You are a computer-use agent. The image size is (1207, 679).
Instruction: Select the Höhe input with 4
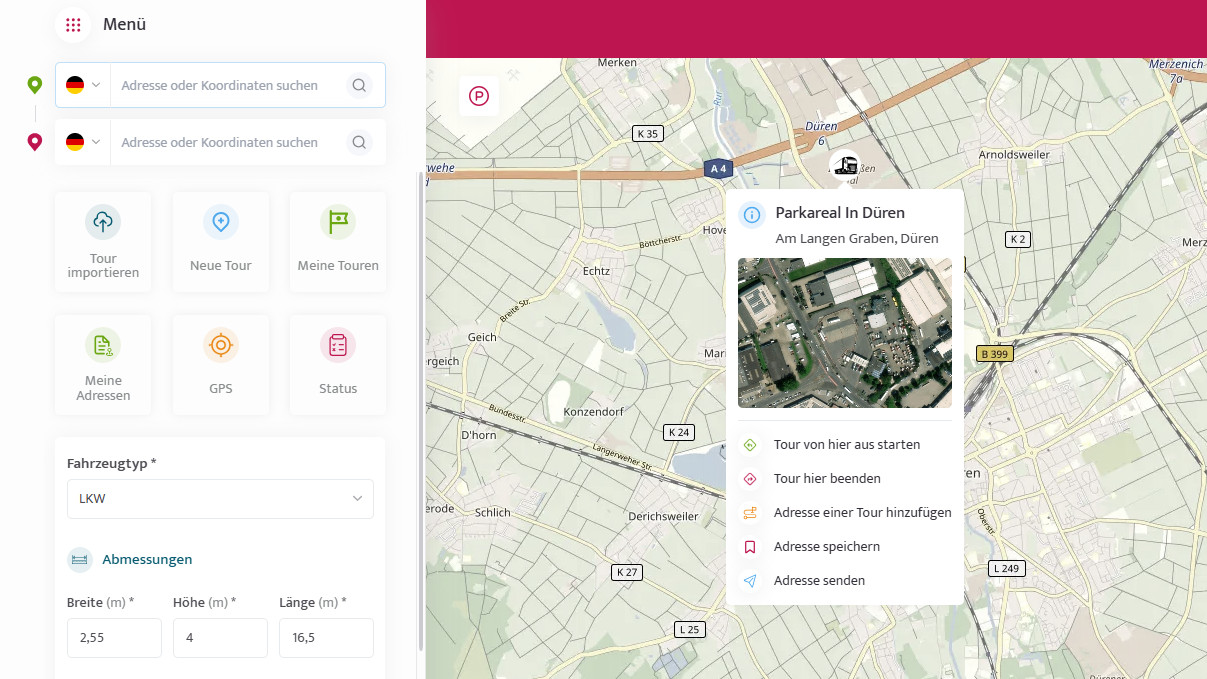(220, 638)
